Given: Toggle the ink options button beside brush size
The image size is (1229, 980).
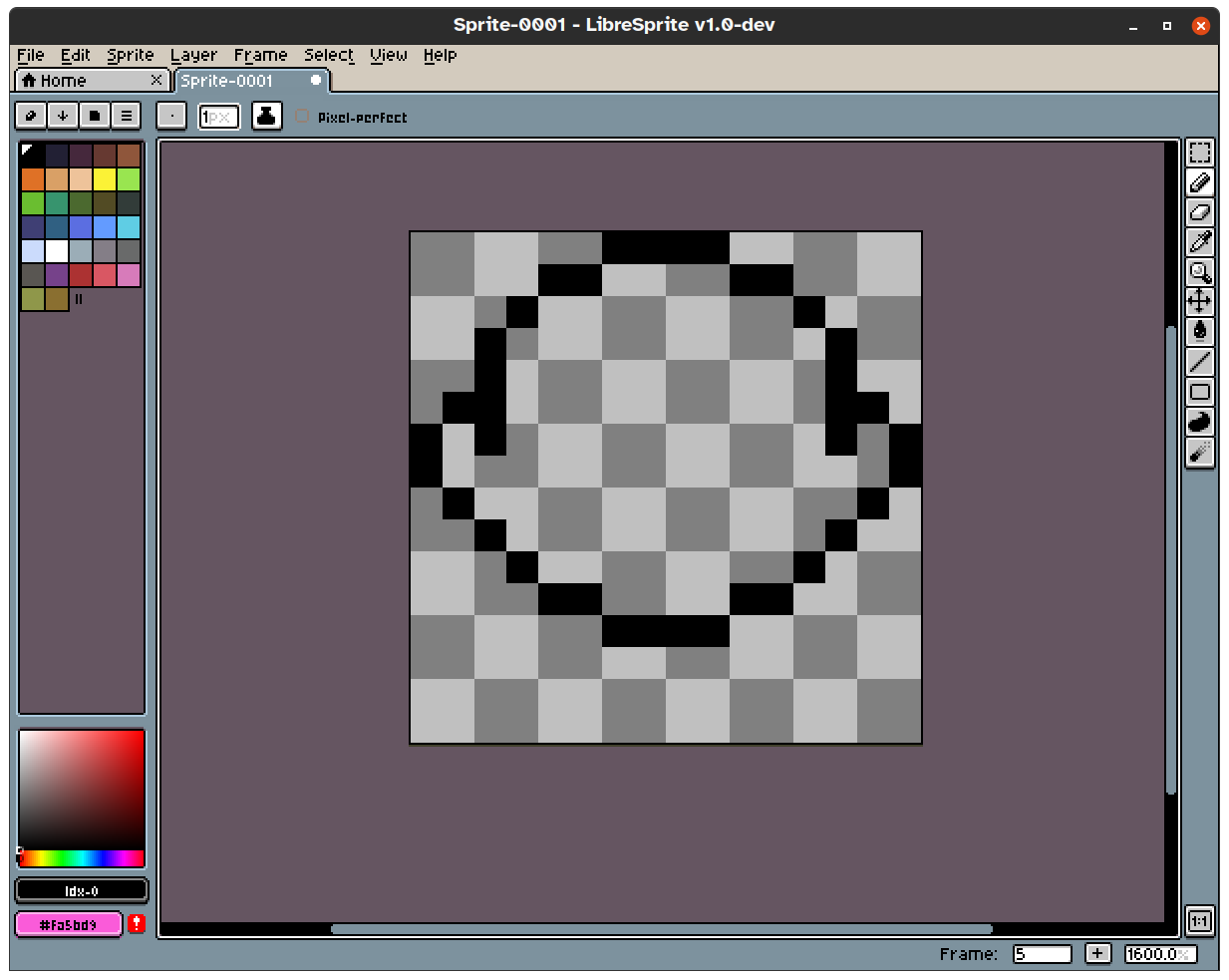Looking at the screenshot, I should [267, 116].
